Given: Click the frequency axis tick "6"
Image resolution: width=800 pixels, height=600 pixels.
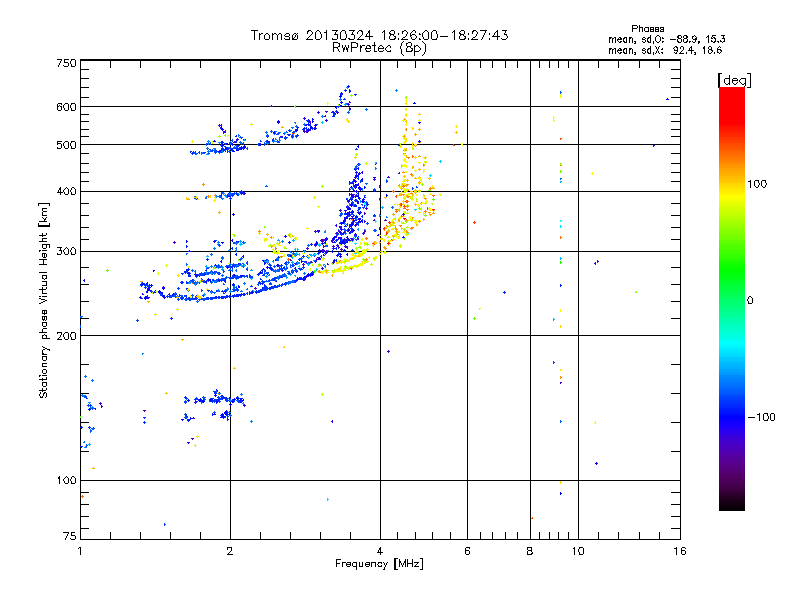Looking at the screenshot, I should tap(467, 551).
